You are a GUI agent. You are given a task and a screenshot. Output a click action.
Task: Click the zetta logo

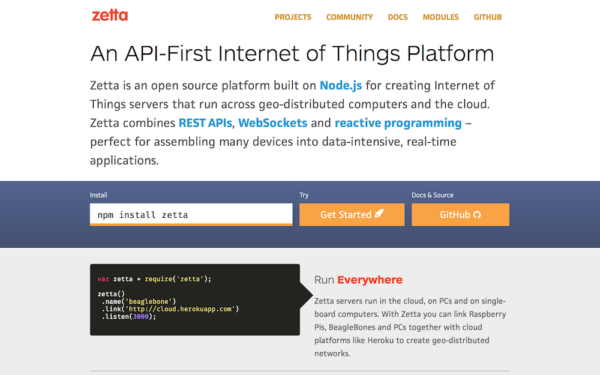pos(110,15)
